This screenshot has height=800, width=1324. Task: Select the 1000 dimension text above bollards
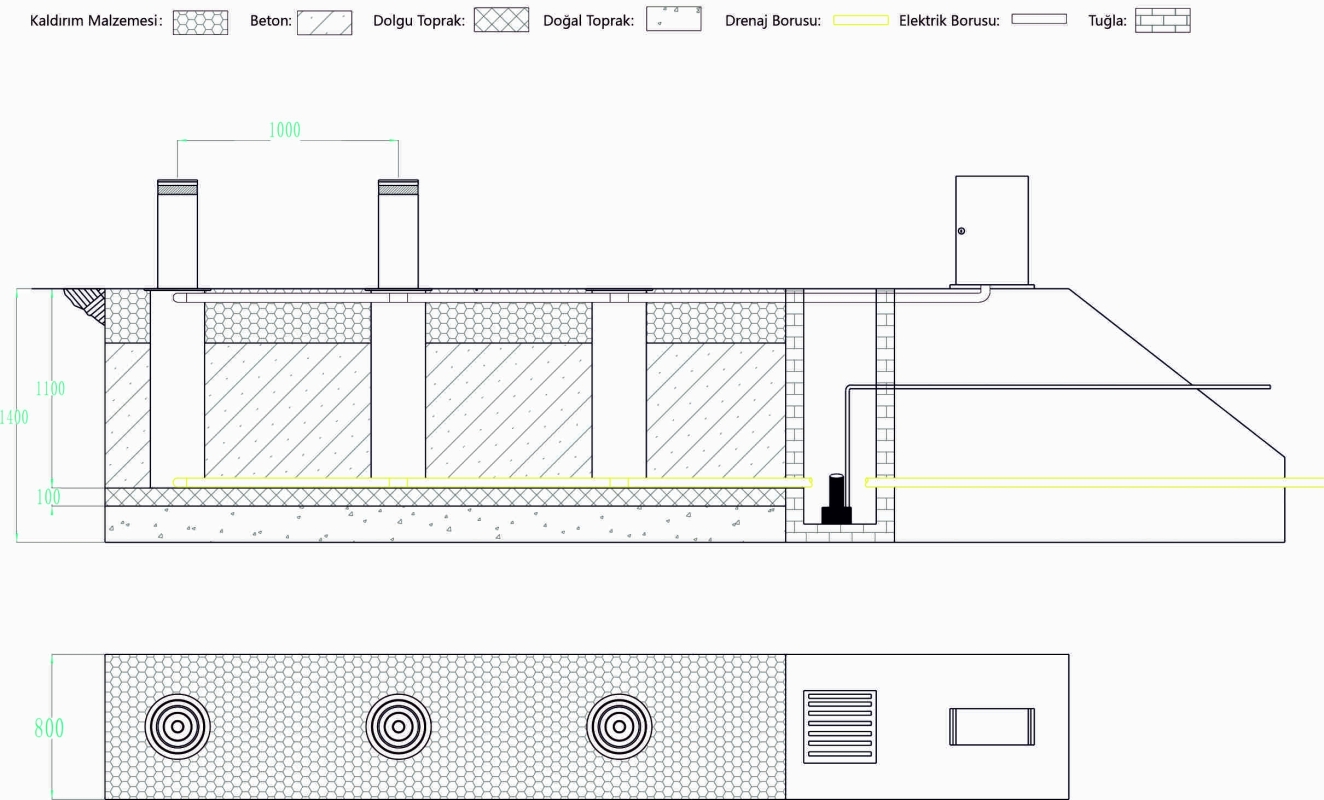click(285, 130)
